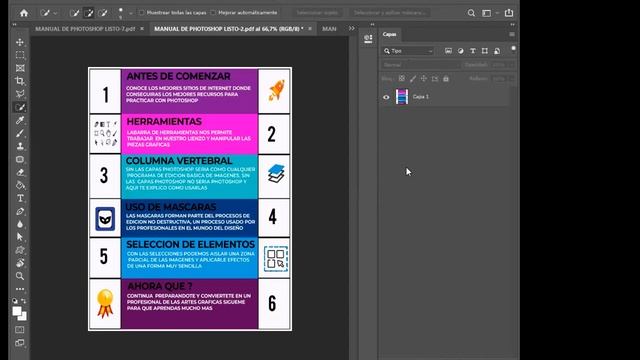Toggle lock position

coord(424,78)
